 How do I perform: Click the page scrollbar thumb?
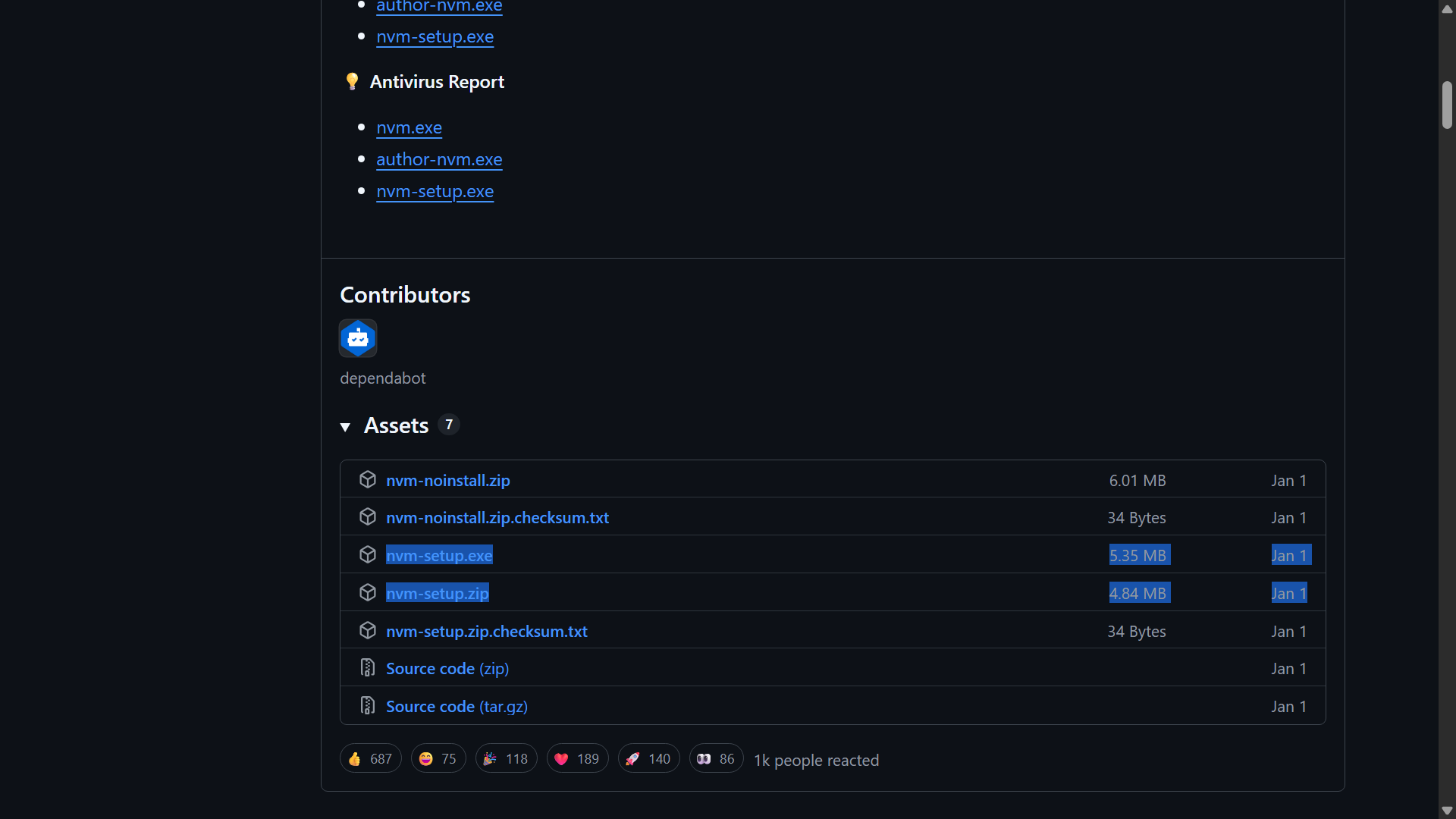(x=1447, y=105)
